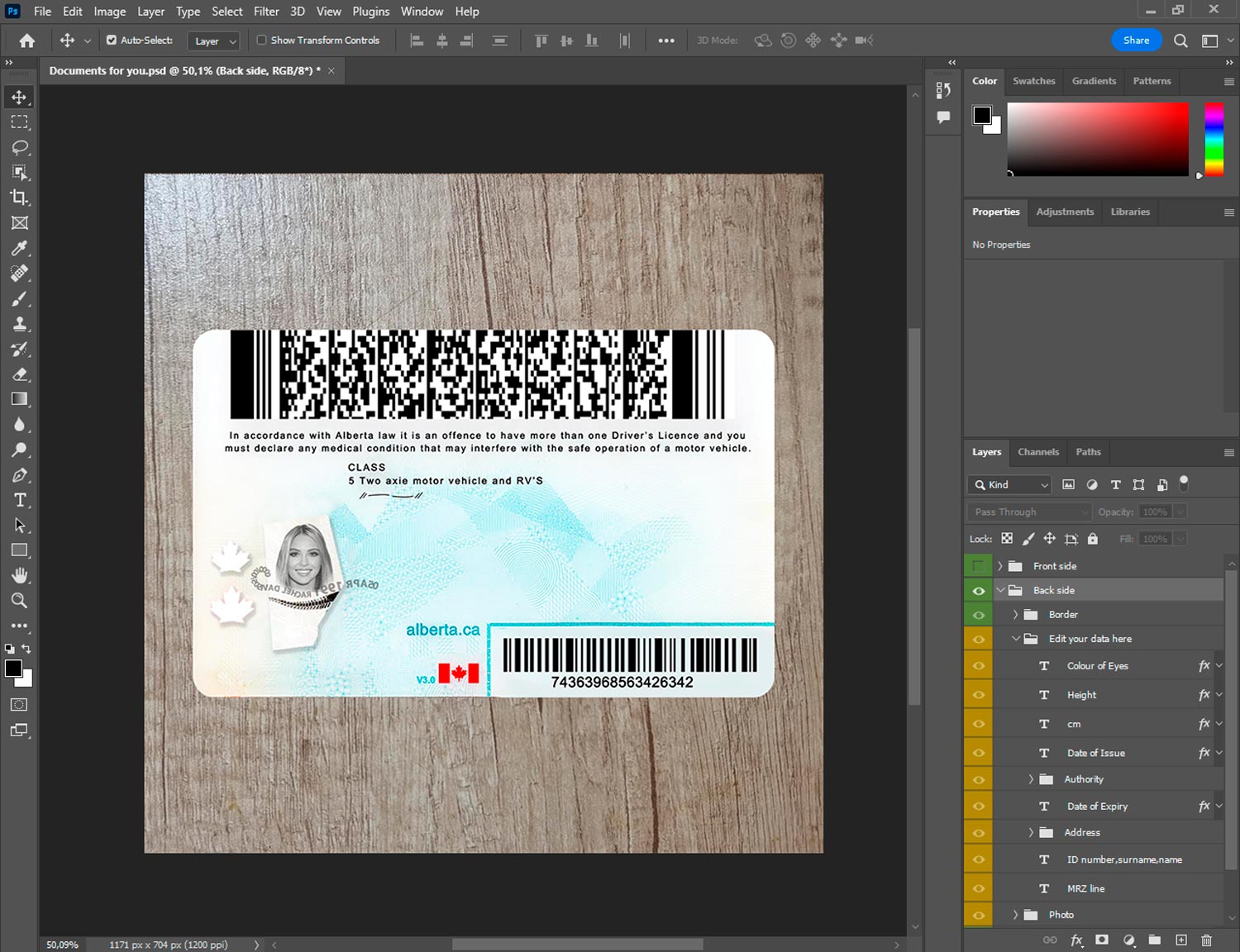Enable Show Transform Controls
The image size is (1240, 952).
[x=262, y=40]
